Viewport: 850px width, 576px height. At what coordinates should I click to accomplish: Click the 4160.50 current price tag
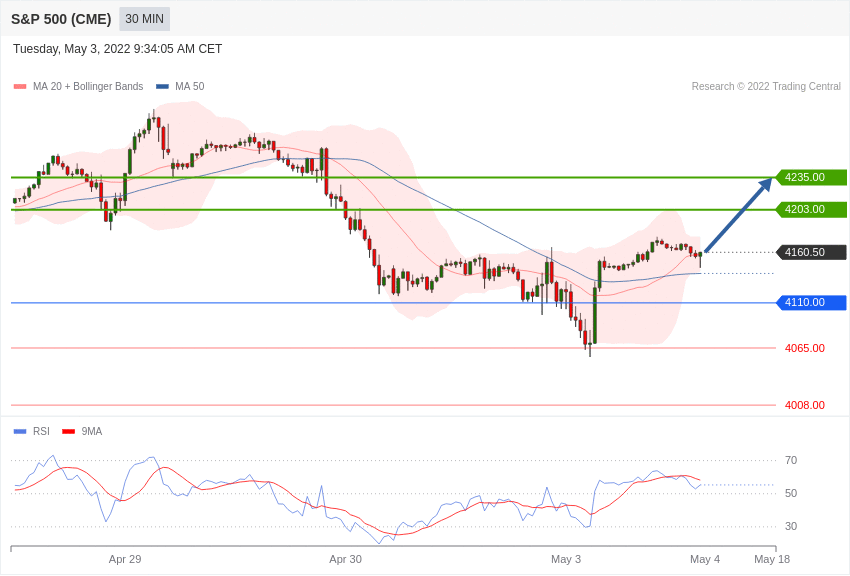(811, 252)
